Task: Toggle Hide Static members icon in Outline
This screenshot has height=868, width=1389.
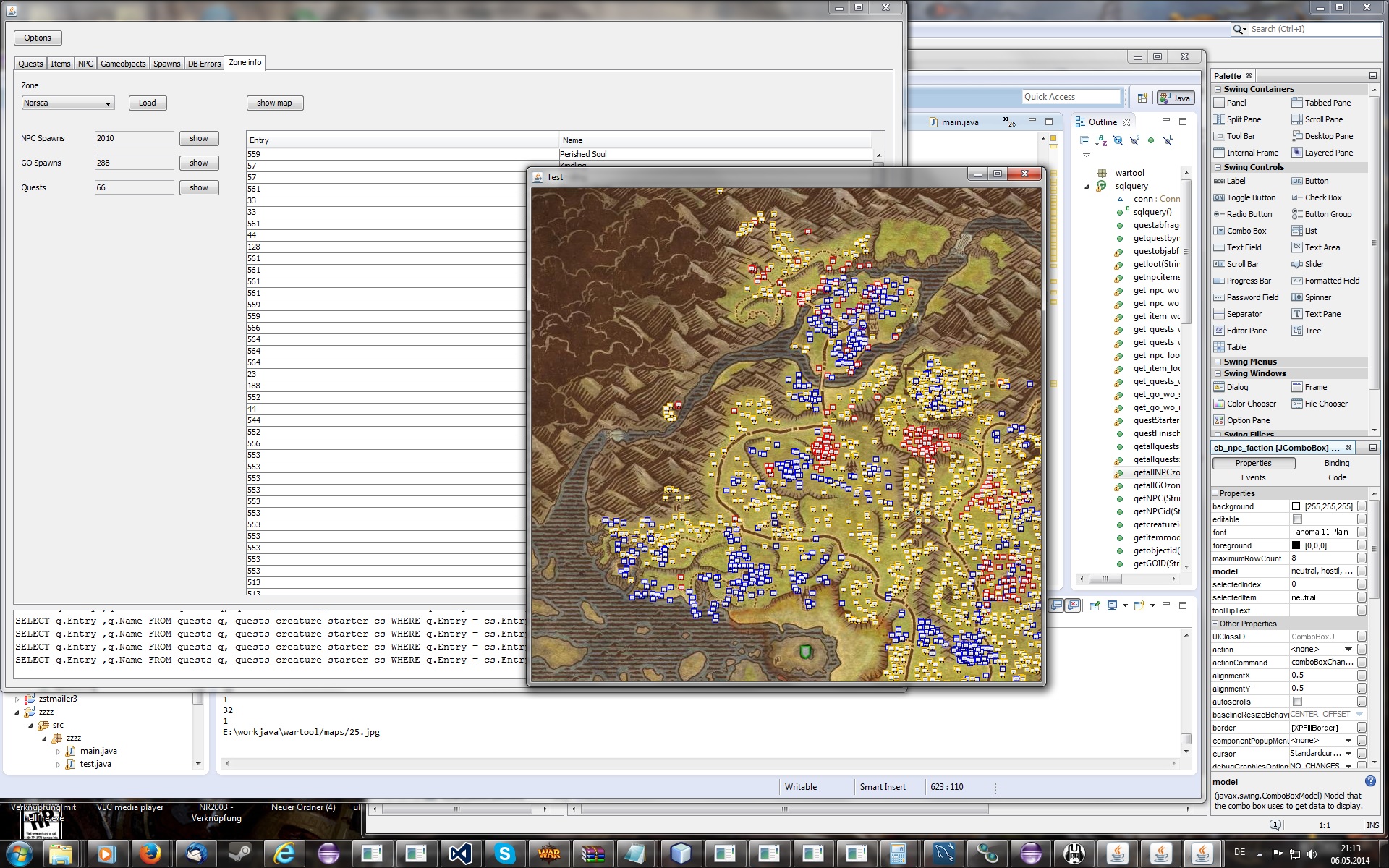Action: tap(1134, 140)
